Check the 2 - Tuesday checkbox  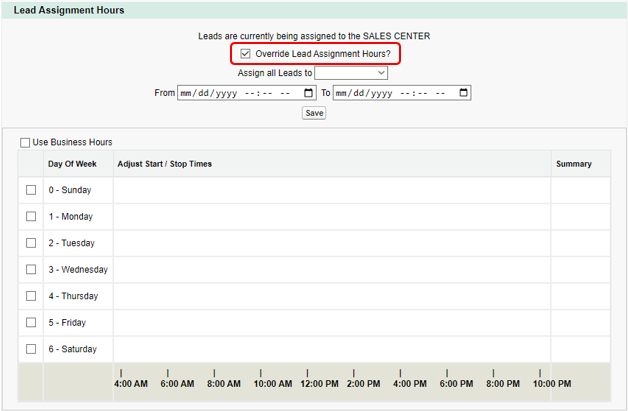(31, 243)
